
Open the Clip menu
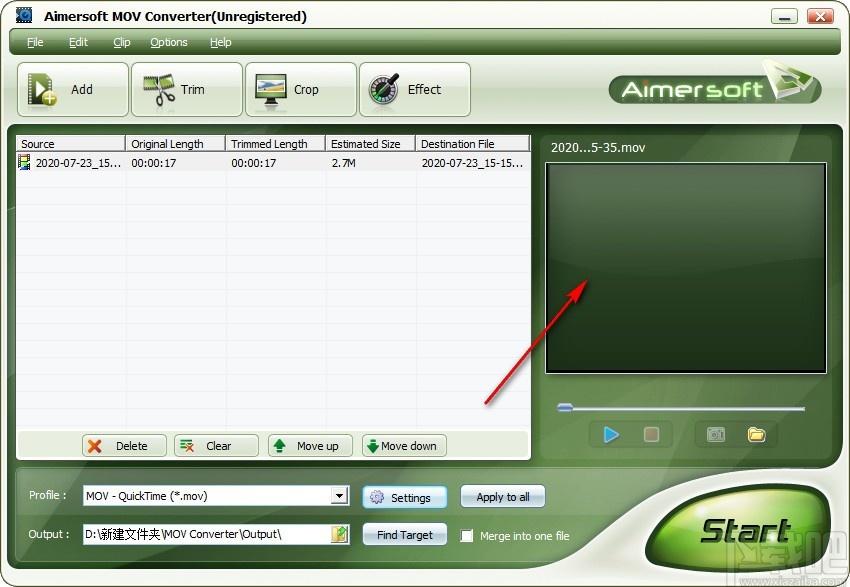click(x=122, y=42)
